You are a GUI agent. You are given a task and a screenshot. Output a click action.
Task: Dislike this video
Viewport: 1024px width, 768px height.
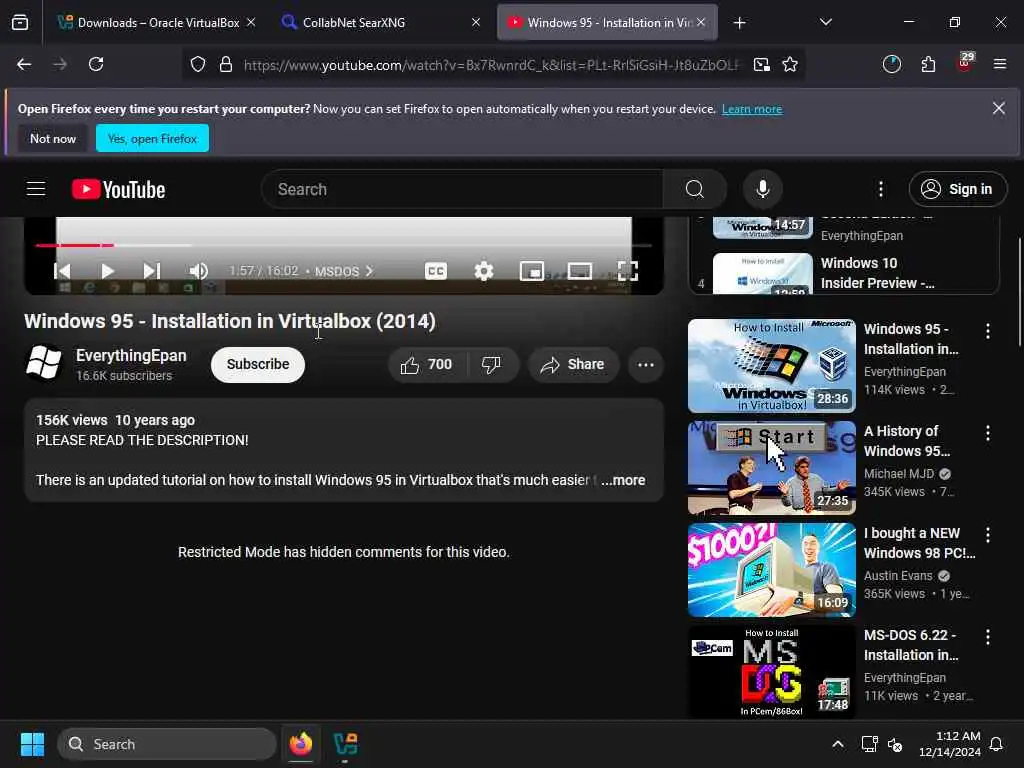pyautogui.click(x=492, y=364)
